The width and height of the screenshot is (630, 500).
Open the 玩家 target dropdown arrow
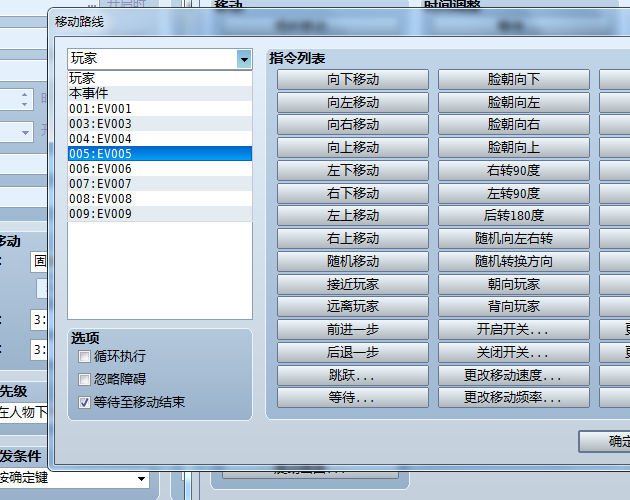(x=244, y=59)
